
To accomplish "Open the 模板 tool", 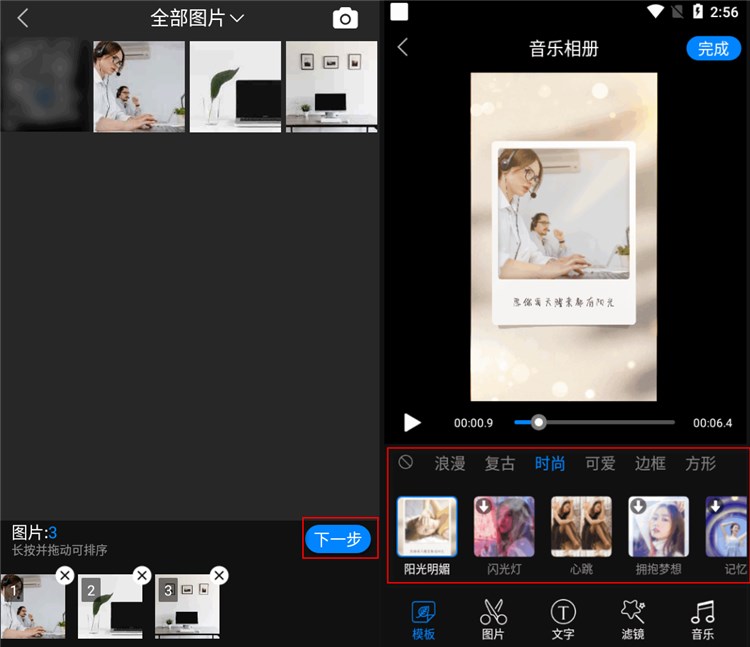I will click(423, 620).
